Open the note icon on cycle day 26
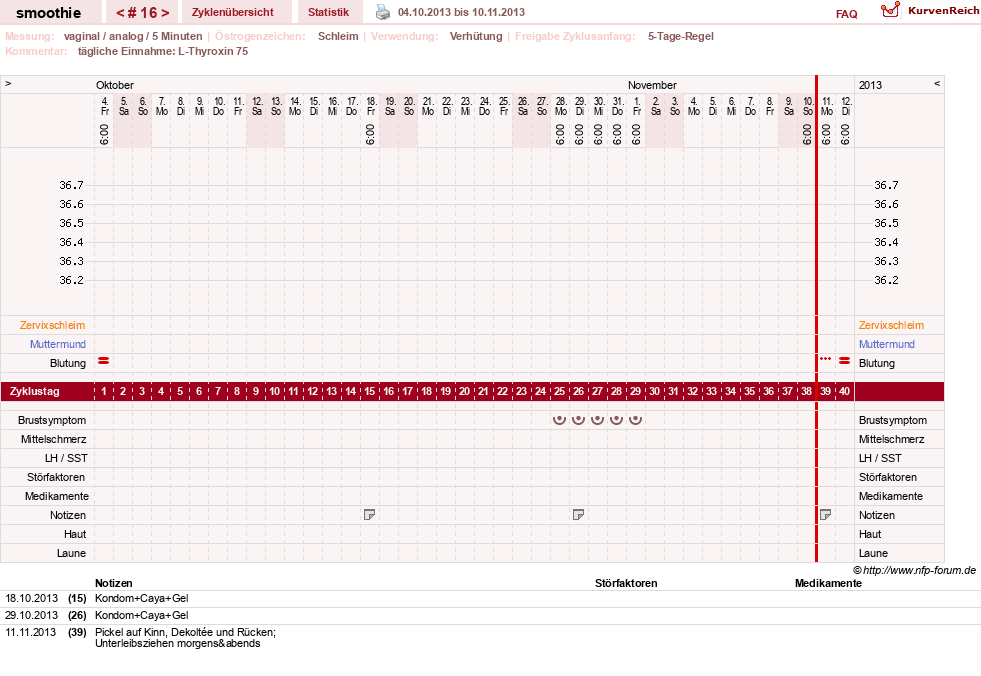This screenshot has width=981, height=676. 578,515
